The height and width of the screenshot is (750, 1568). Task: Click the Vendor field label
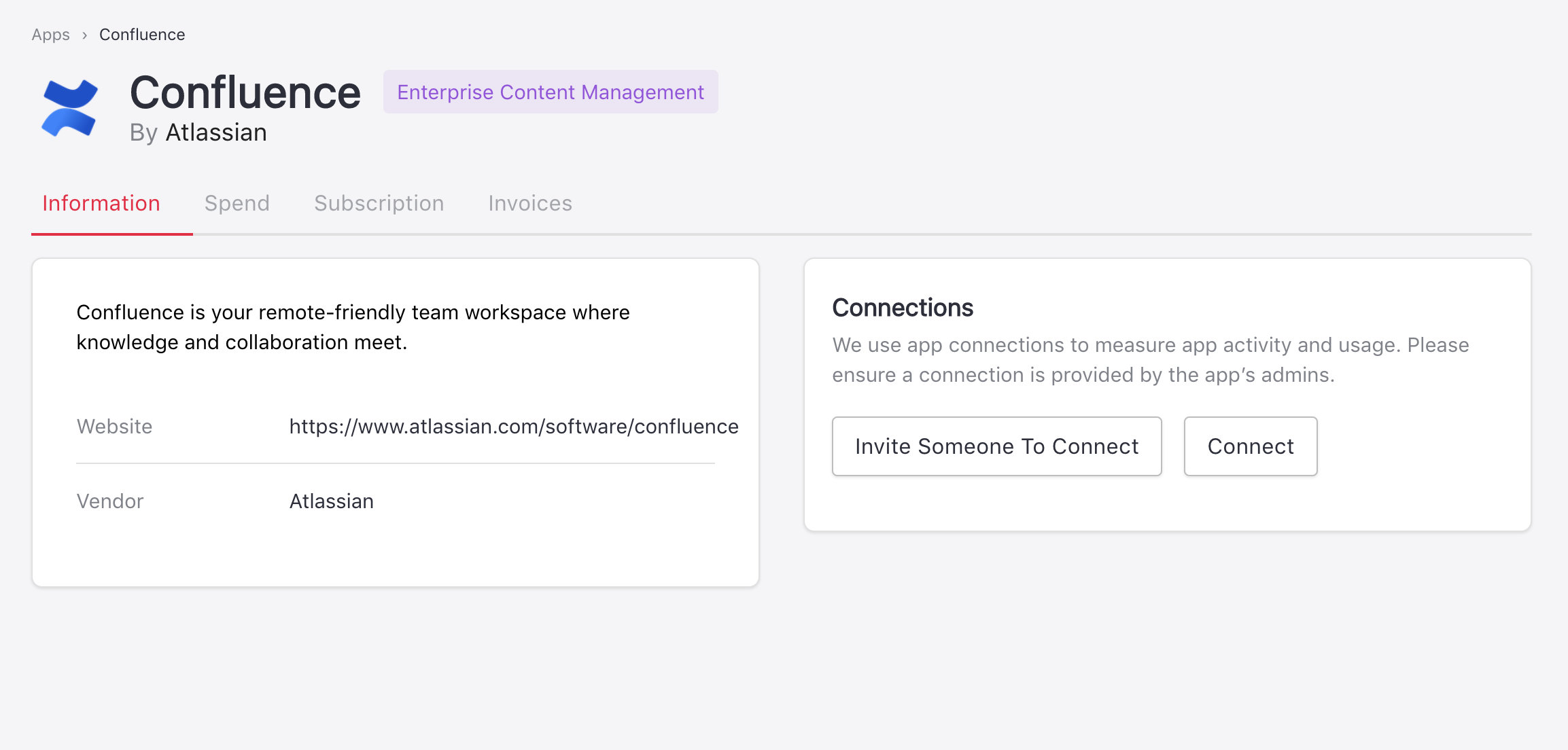click(x=110, y=501)
